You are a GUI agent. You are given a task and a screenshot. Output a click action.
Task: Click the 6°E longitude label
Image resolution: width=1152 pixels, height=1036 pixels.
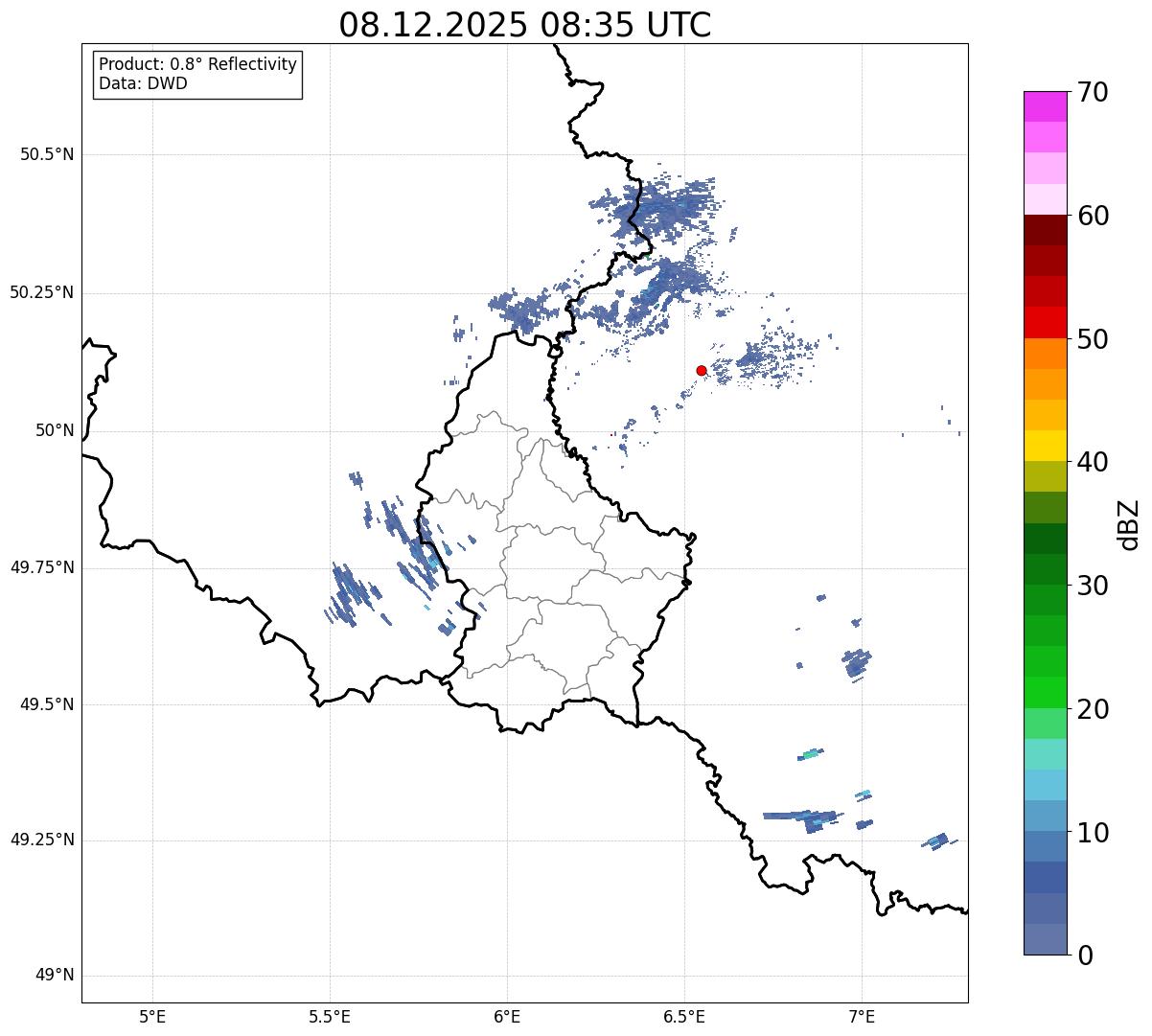click(507, 1016)
